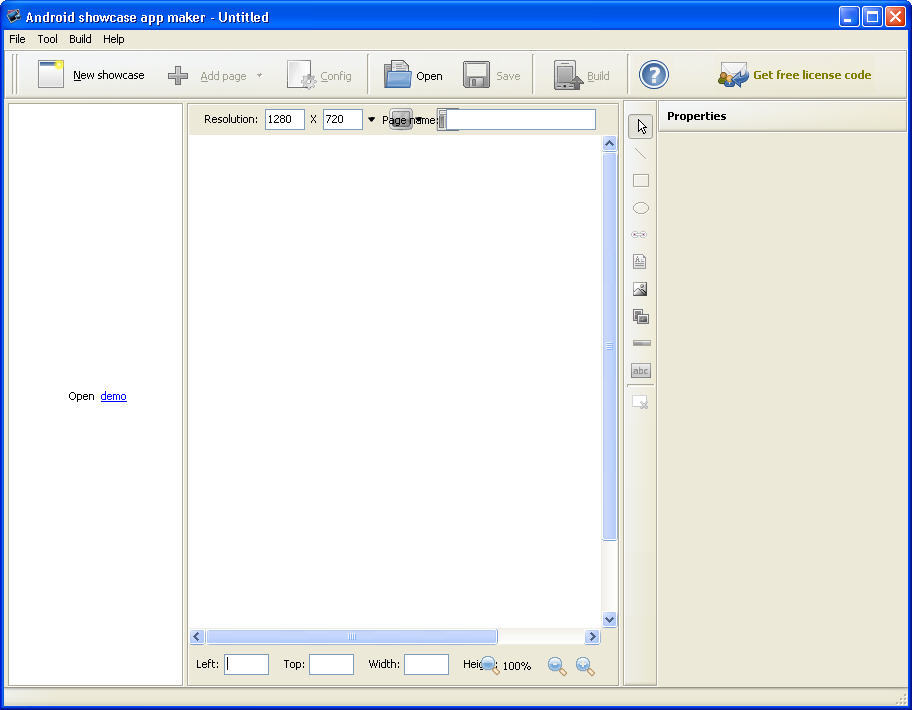Click the Page name input field
This screenshot has height=710, width=912.
pyautogui.click(x=521, y=119)
